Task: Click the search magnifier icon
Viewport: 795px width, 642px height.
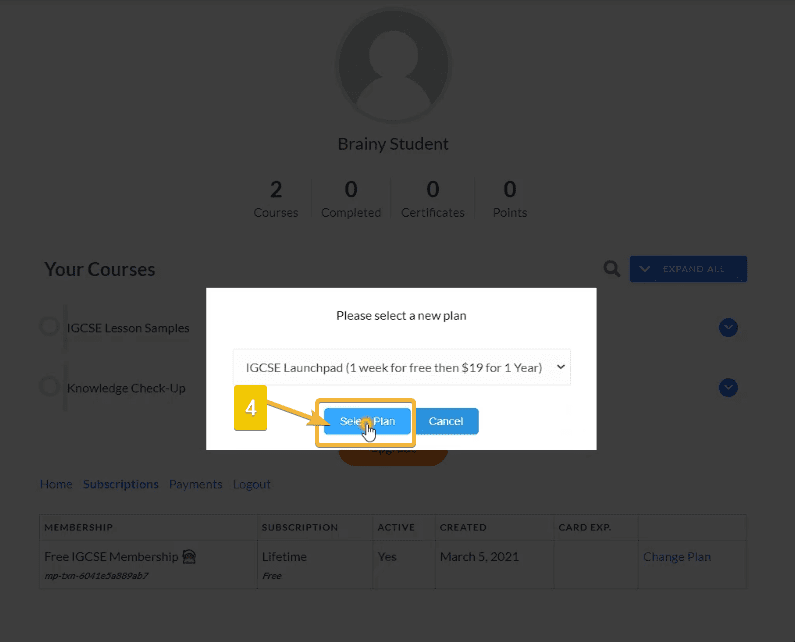Action: pyautogui.click(x=611, y=269)
